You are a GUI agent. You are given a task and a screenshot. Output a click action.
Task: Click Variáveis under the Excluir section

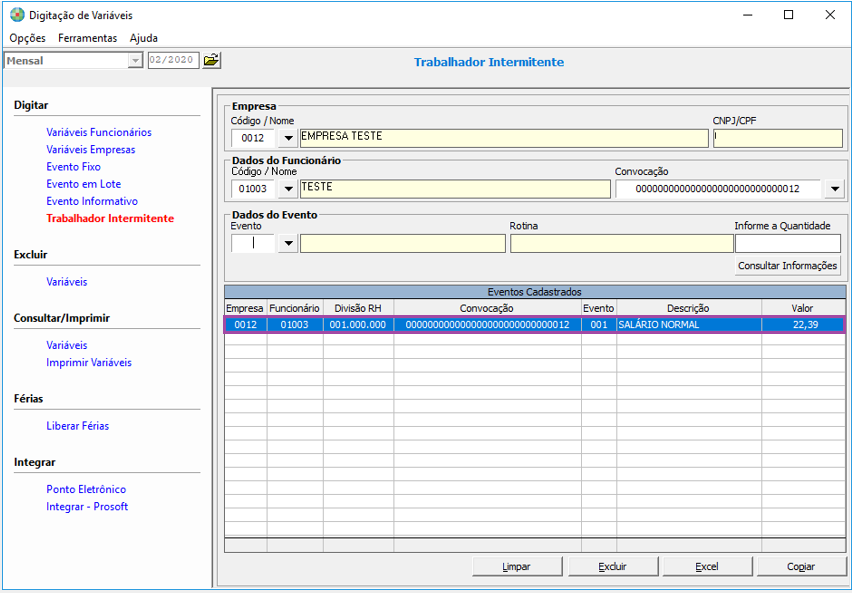pyautogui.click(x=67, y=282)
